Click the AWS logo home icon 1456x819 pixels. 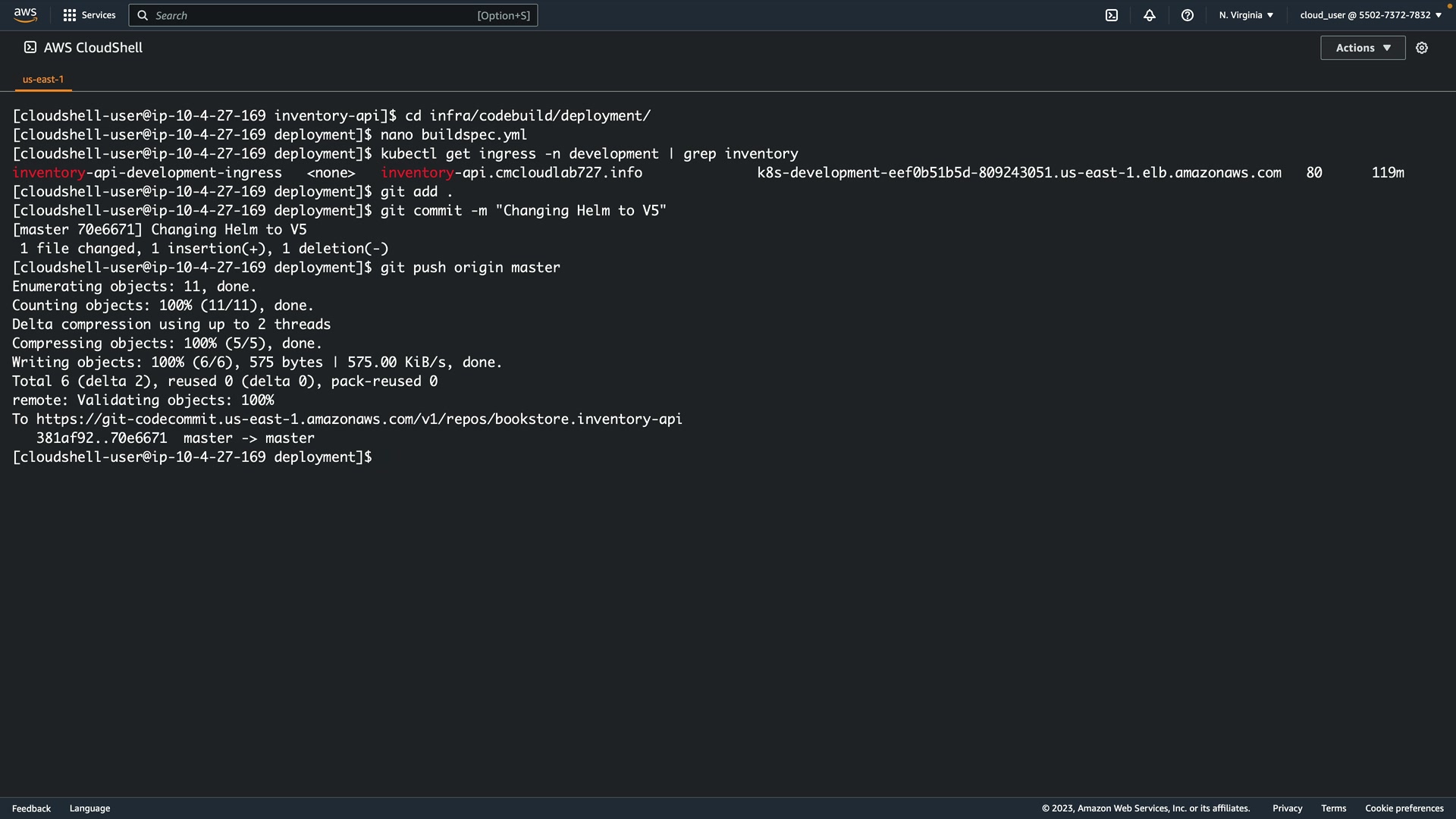point(25,14)
